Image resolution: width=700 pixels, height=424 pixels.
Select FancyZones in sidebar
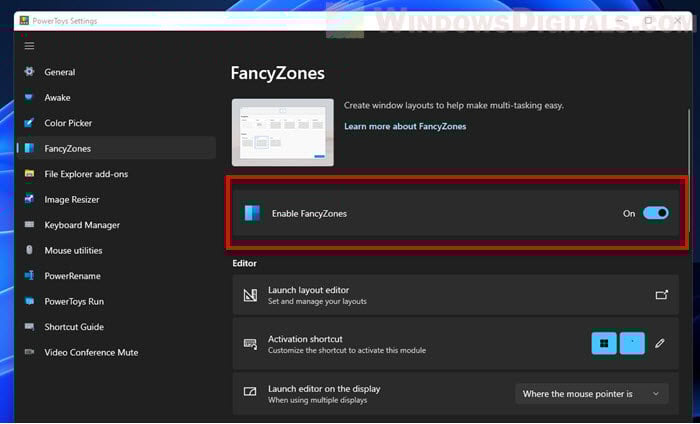(x=116, y=148)
